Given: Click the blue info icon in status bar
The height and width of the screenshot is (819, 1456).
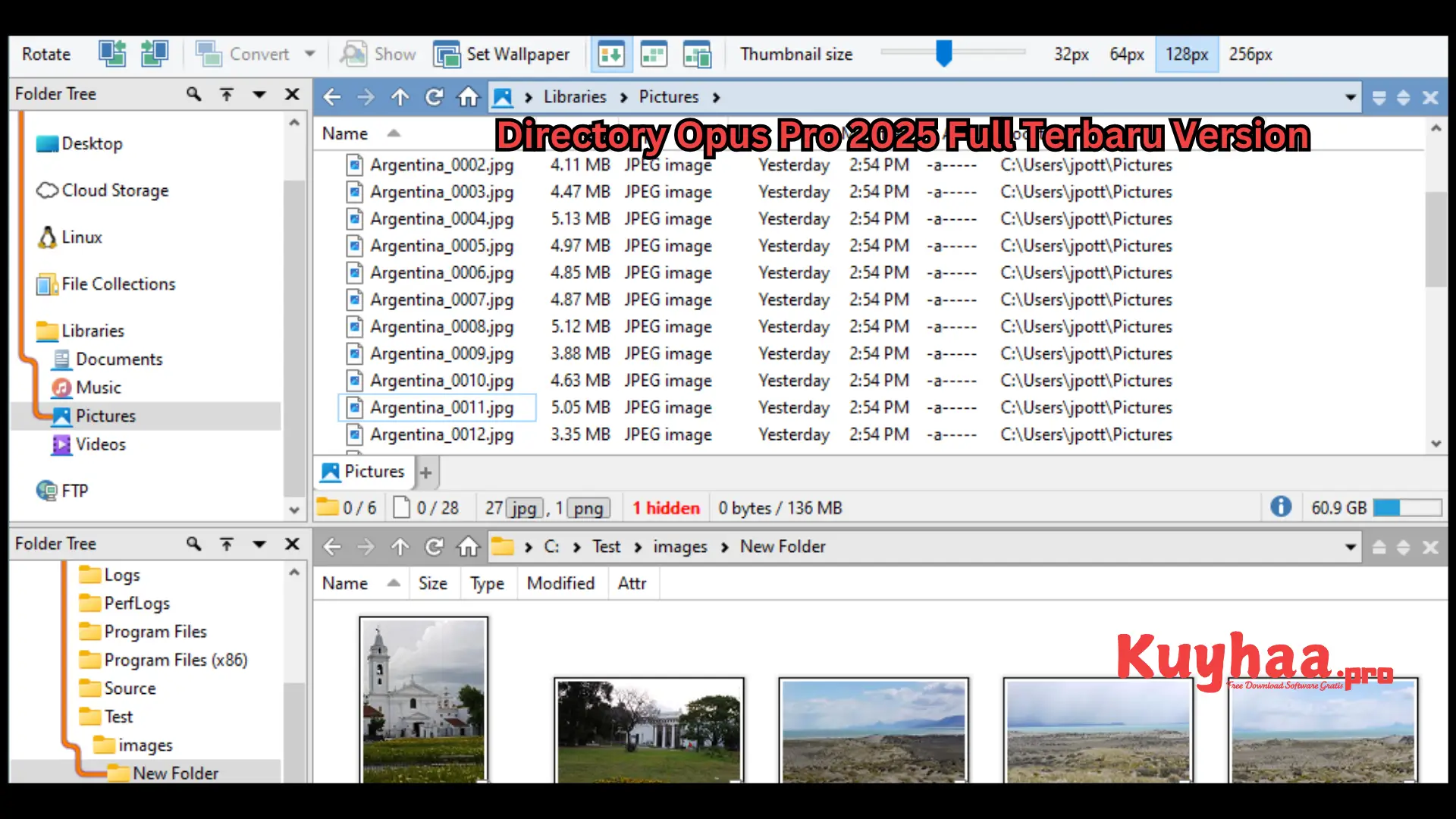Looking at the screenshot, I should (1281, 507).
